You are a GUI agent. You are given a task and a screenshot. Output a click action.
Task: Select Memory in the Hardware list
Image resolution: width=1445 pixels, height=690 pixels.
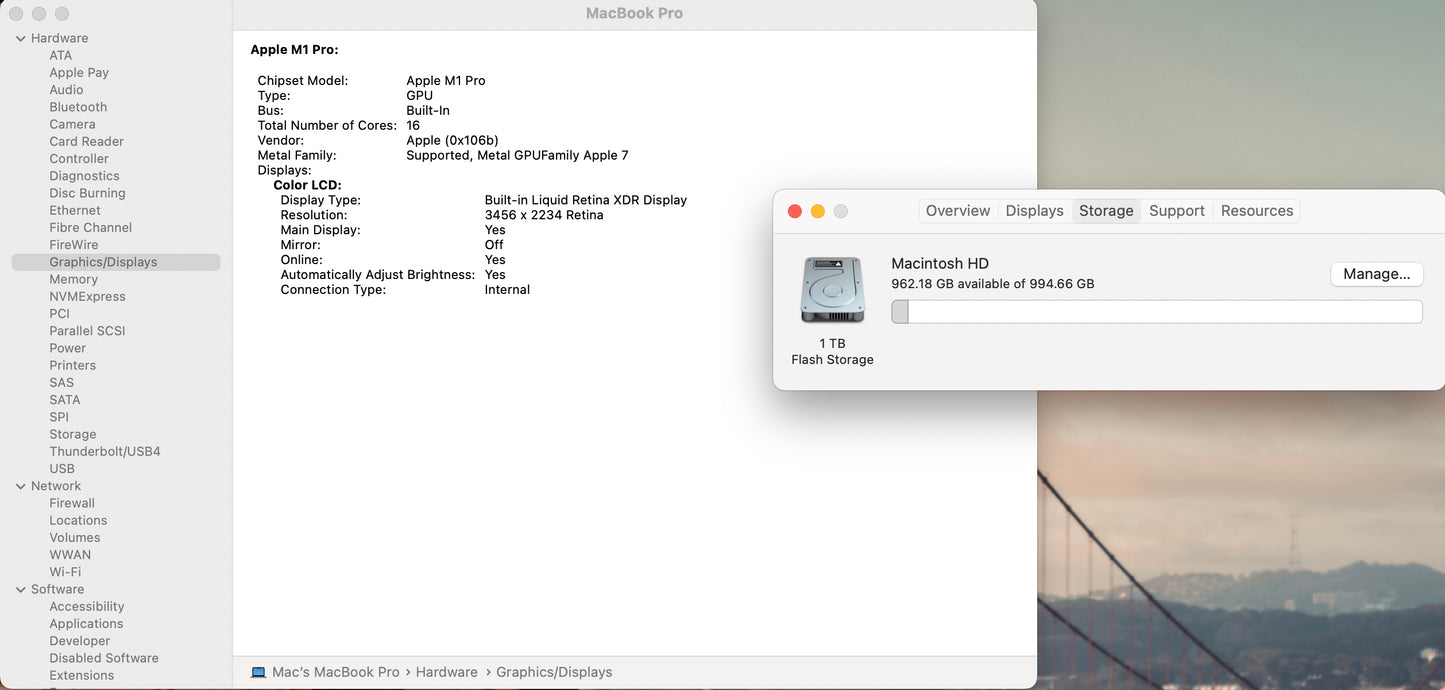[73, 279]
